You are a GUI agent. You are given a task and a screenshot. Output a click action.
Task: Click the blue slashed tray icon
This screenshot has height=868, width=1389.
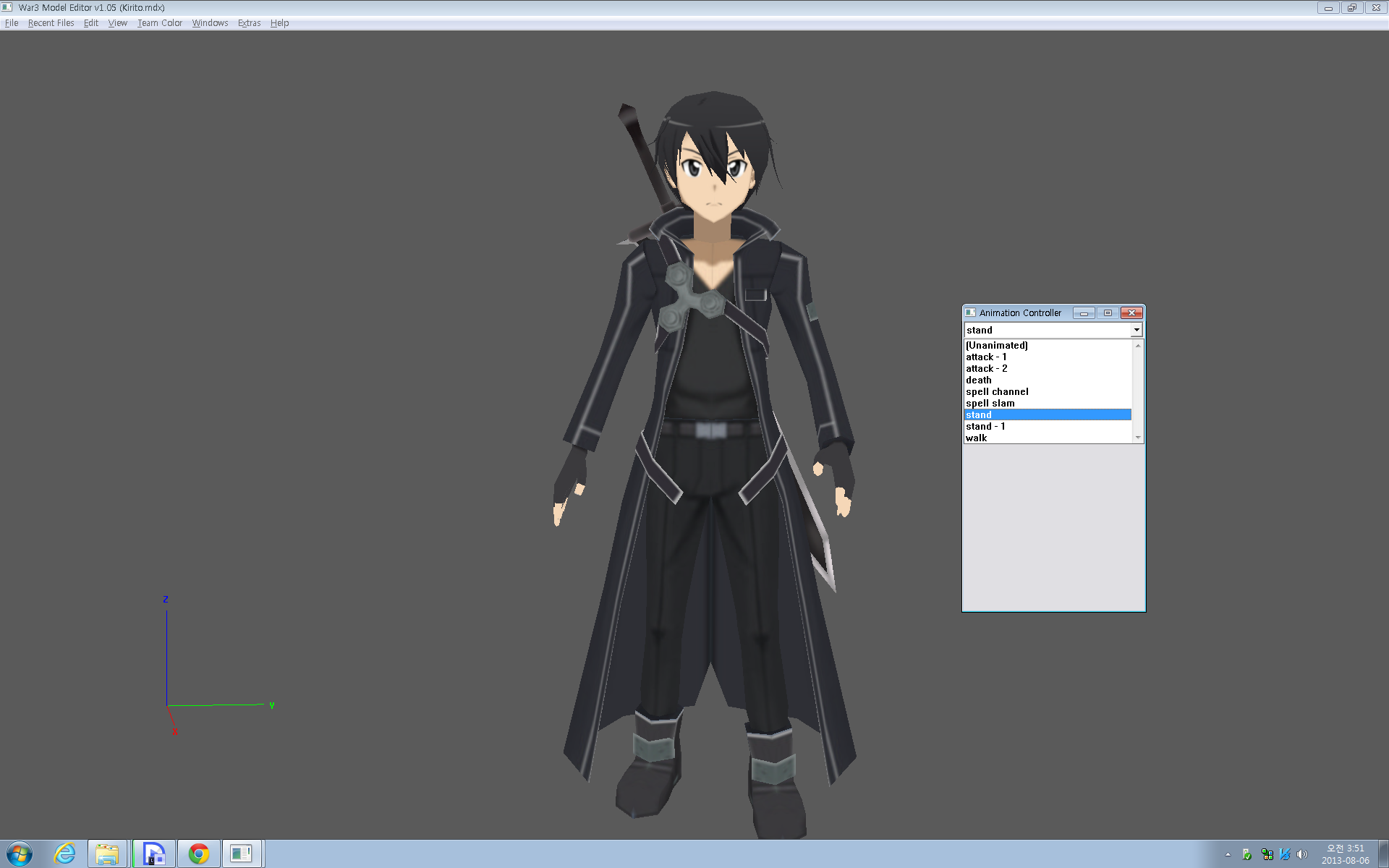(x=1285, y=854)
